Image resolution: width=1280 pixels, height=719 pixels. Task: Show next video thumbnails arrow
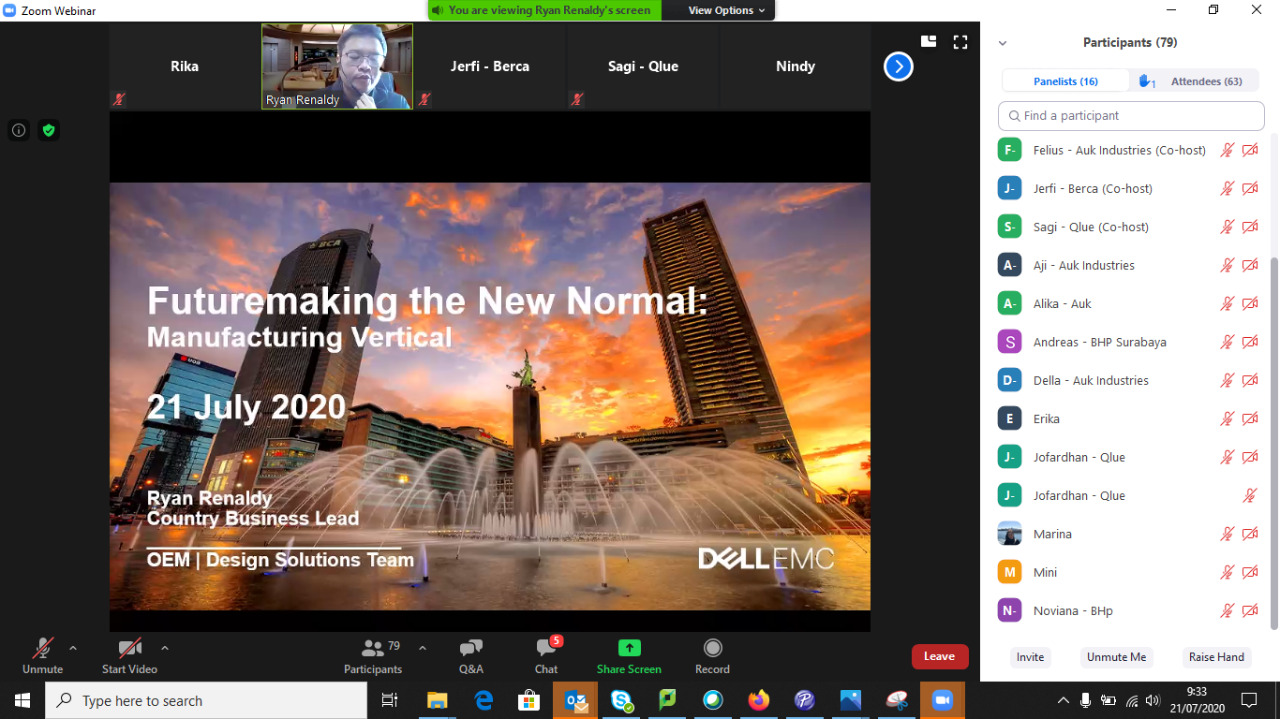(x=898, y=67)
